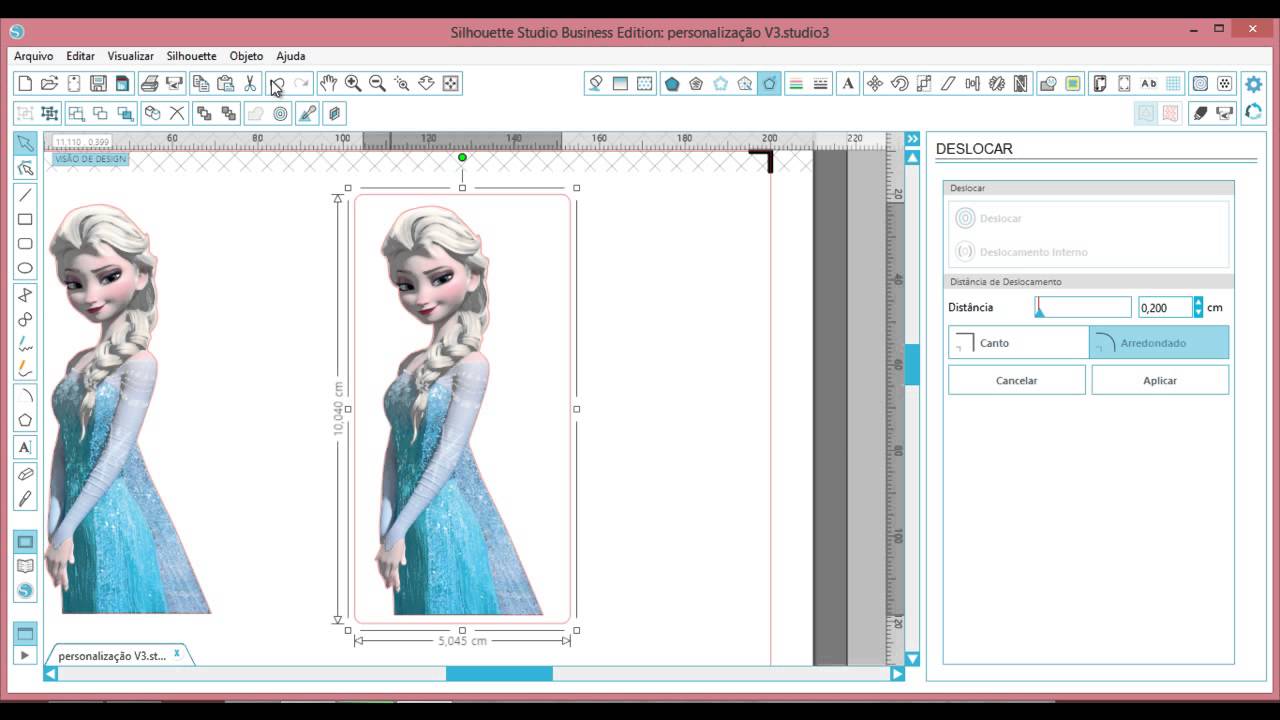Viewport: 1280px width, 720px height.
Task: Select the Arredondado corner style option
Action: 1159,343
